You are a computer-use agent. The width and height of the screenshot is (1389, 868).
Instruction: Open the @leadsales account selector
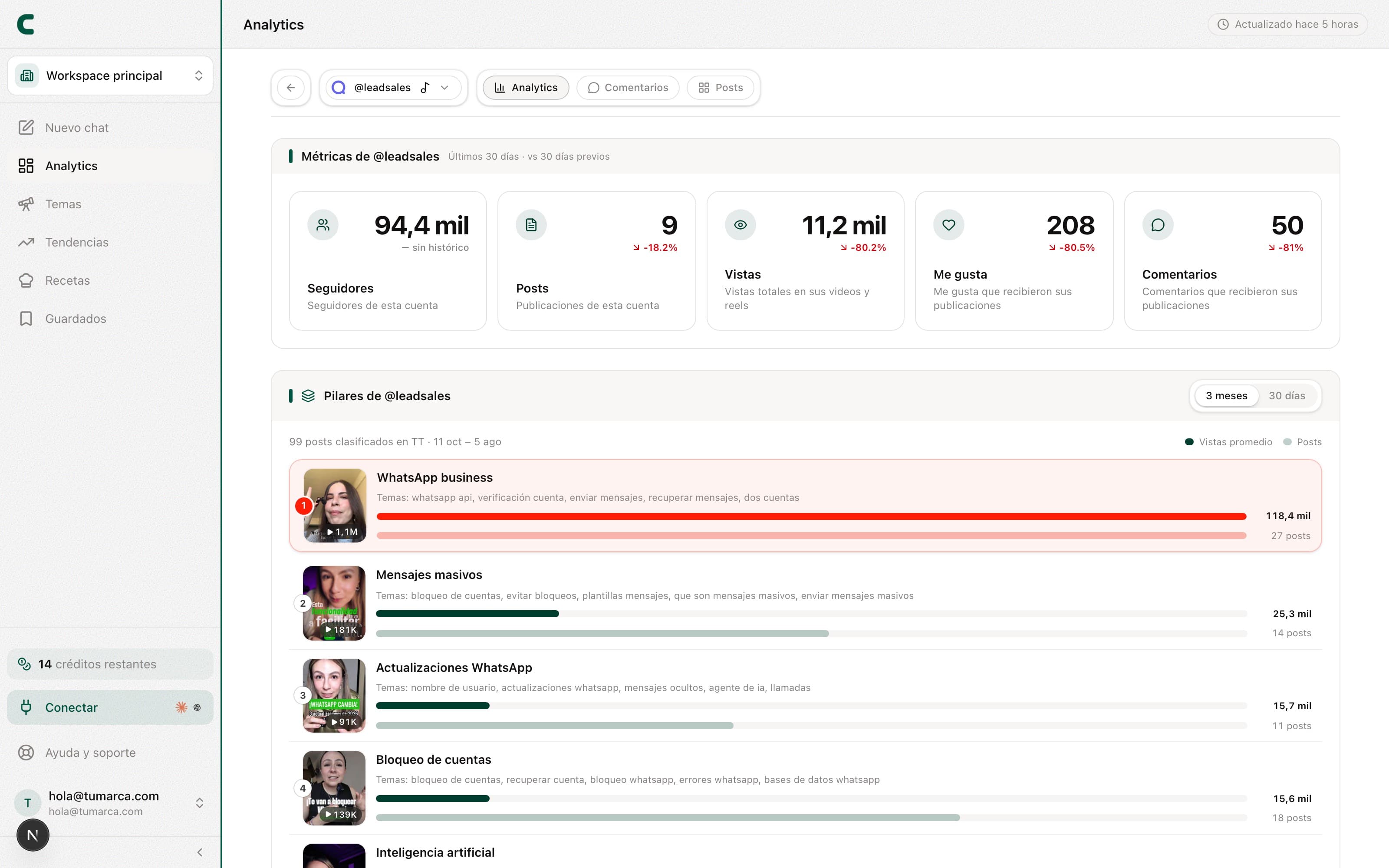pyautogui.click(x=394, y=88)
